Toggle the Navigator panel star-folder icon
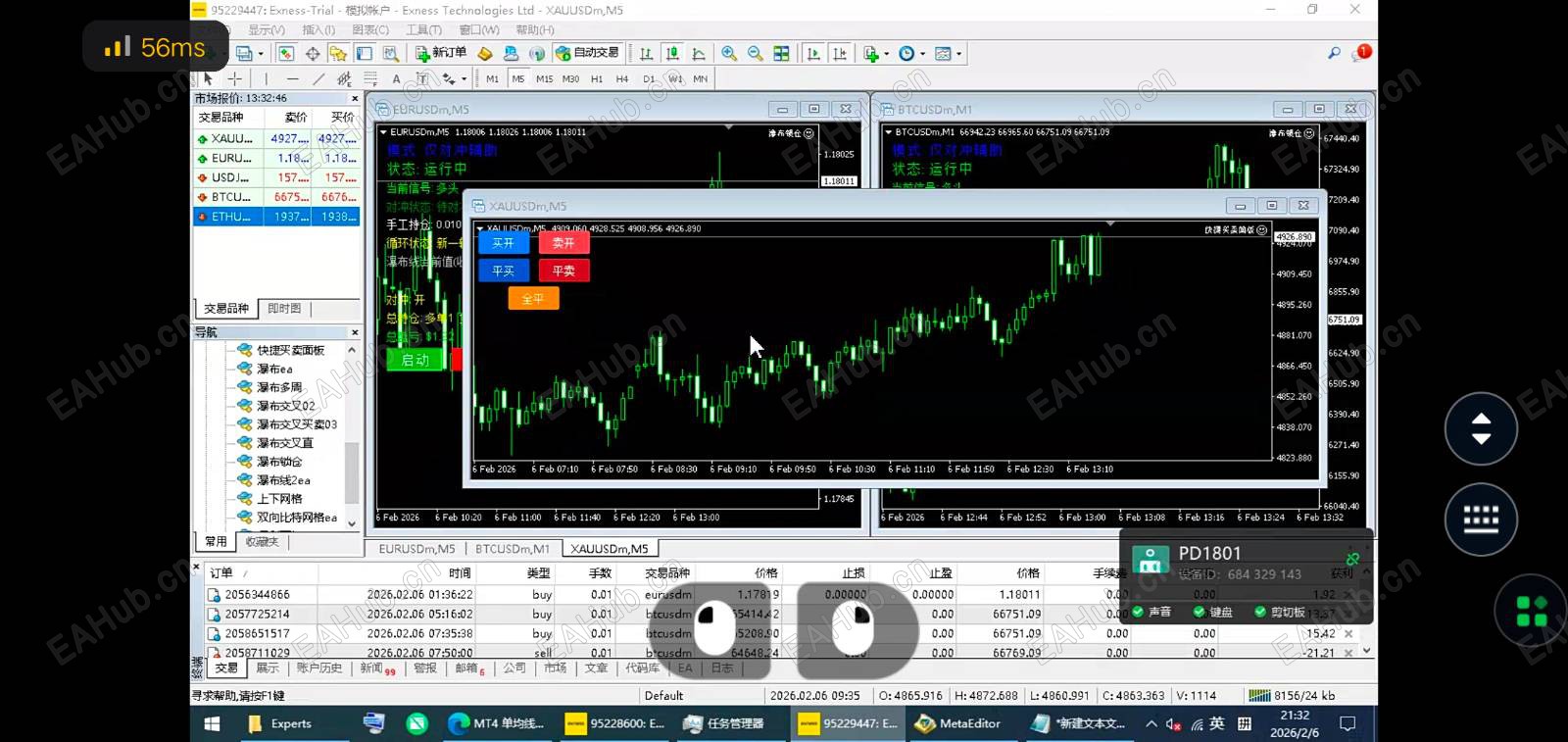This screenshot has width=1568, height=742. (x=338, y=53)
